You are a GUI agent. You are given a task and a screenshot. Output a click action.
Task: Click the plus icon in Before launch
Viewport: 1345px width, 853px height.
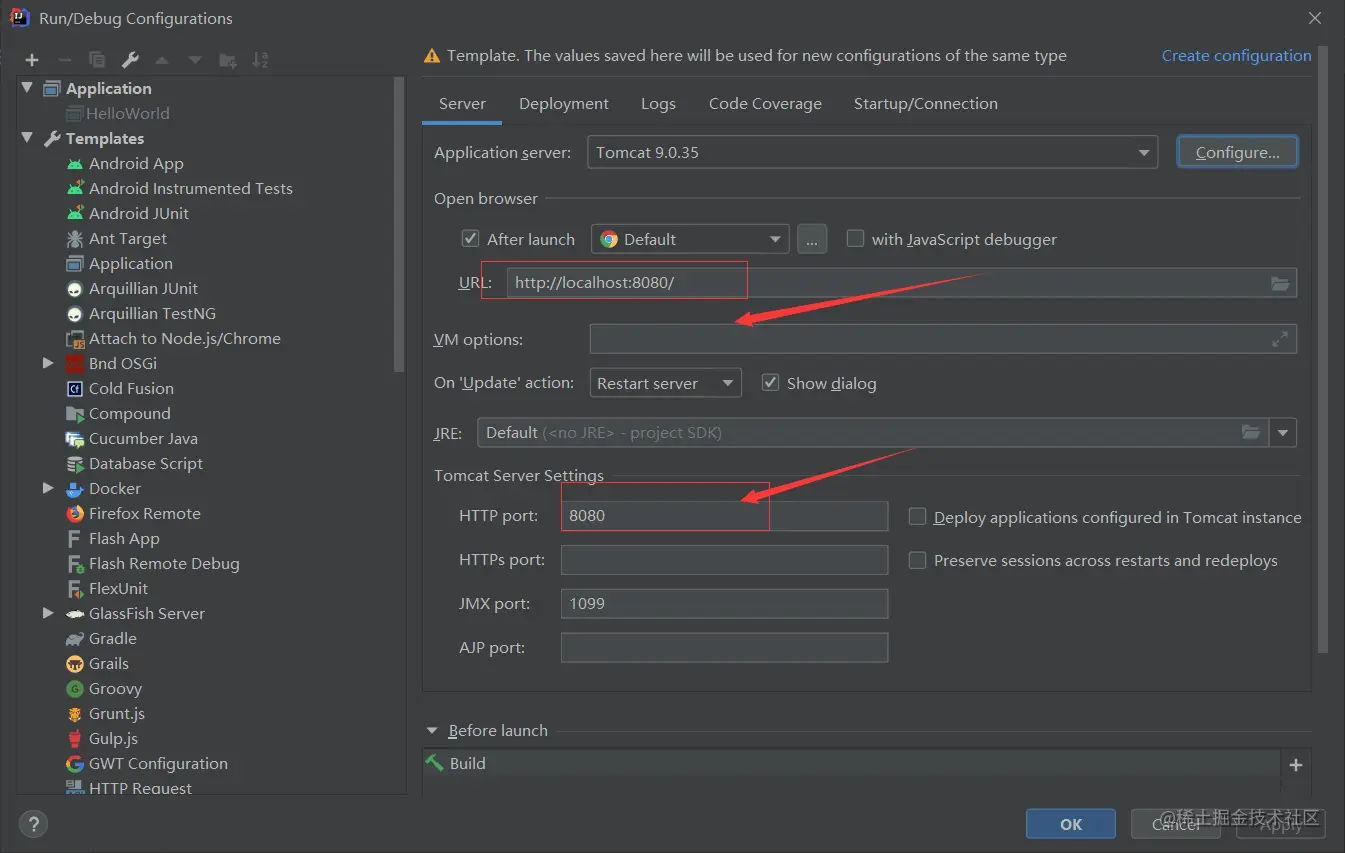click(x=1296, y=764)
